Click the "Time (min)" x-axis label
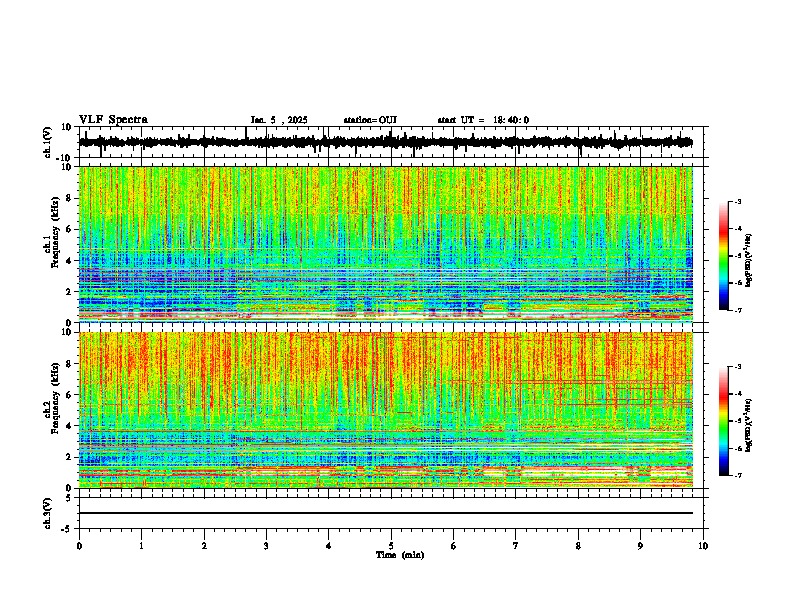Viewport: 792px width, 612px height. pos(400,555)
